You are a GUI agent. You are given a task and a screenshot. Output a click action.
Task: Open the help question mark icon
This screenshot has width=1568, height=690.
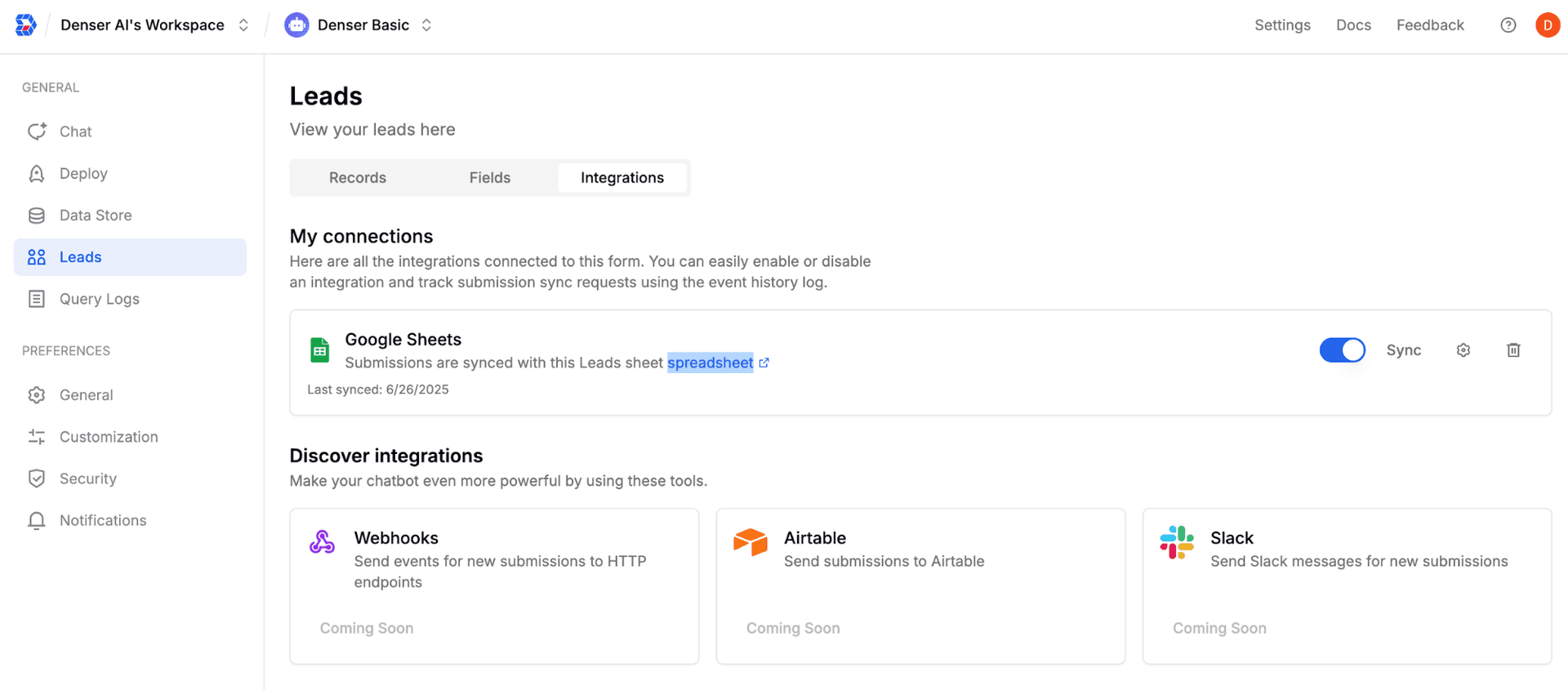point(1508,25)
